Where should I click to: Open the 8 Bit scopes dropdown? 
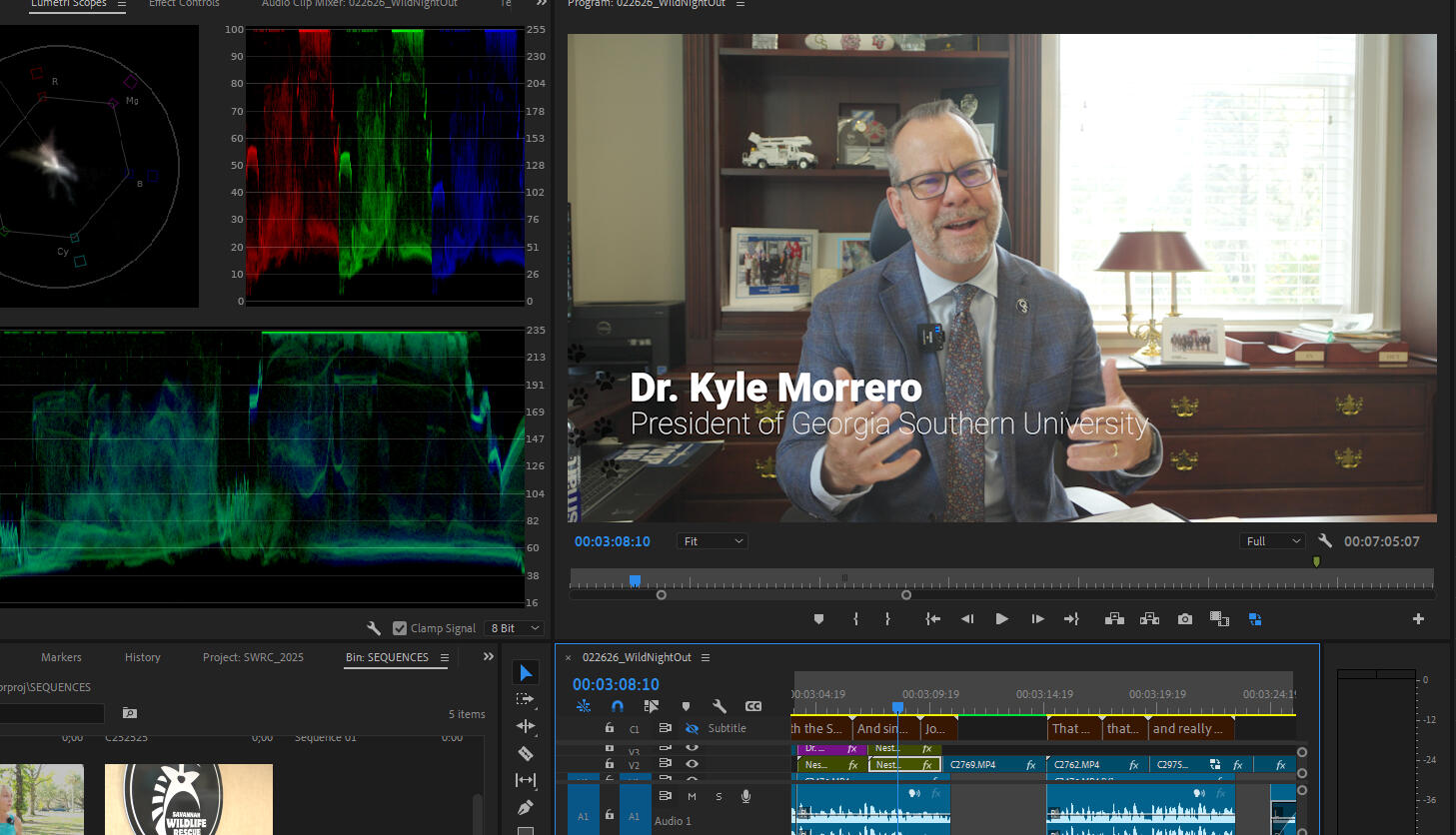point(515,628)
